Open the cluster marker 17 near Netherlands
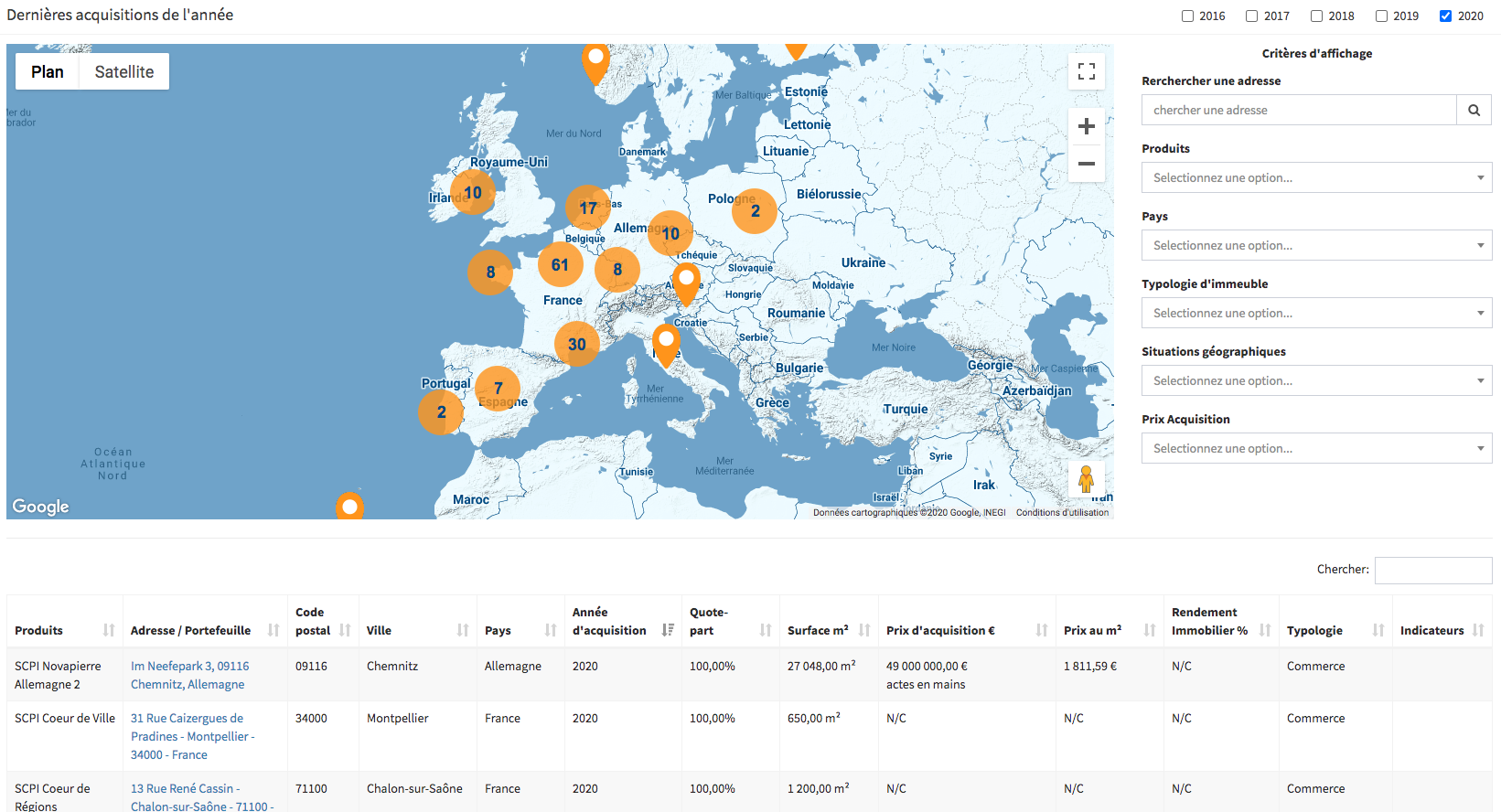Image resolution: width=1501 pixels, height=812 pixels. [588, 208]
